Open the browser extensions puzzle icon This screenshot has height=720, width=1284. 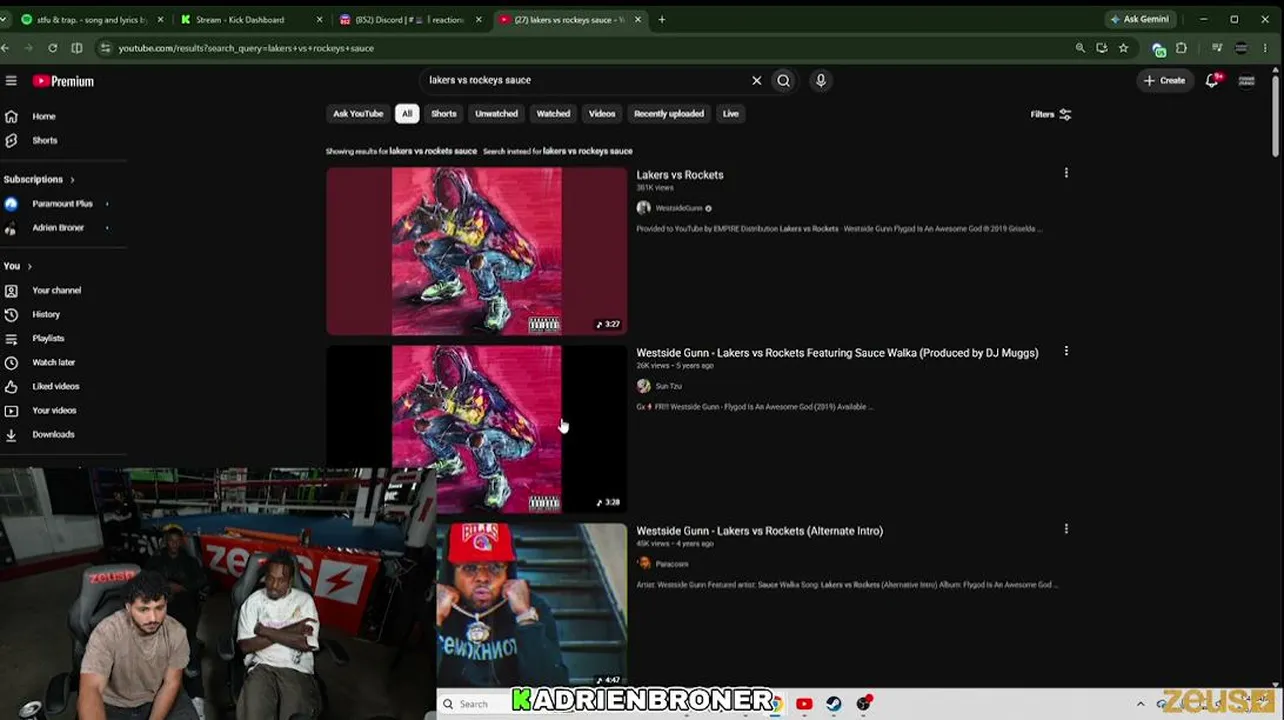tap(1181, 48)
